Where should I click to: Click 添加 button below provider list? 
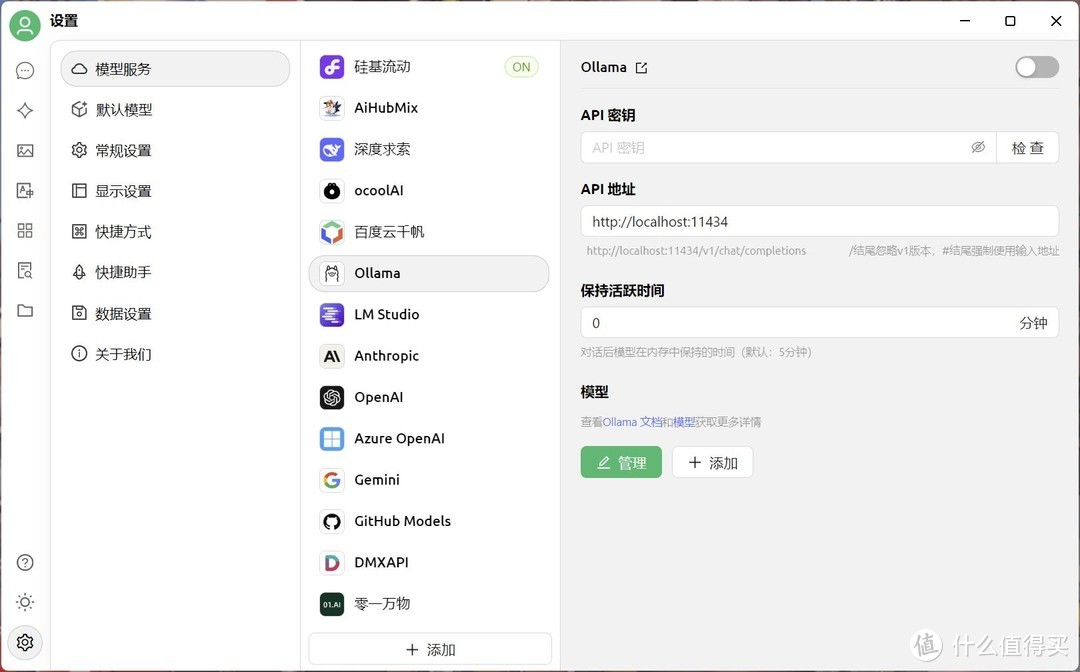pos(430,649)
